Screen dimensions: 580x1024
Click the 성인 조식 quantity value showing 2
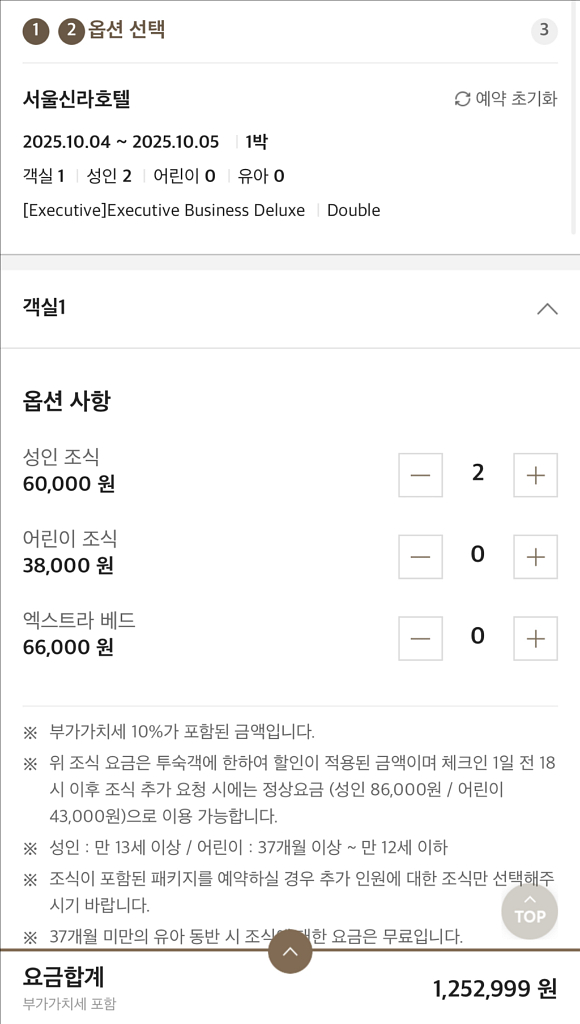click(x=477, y=475)
